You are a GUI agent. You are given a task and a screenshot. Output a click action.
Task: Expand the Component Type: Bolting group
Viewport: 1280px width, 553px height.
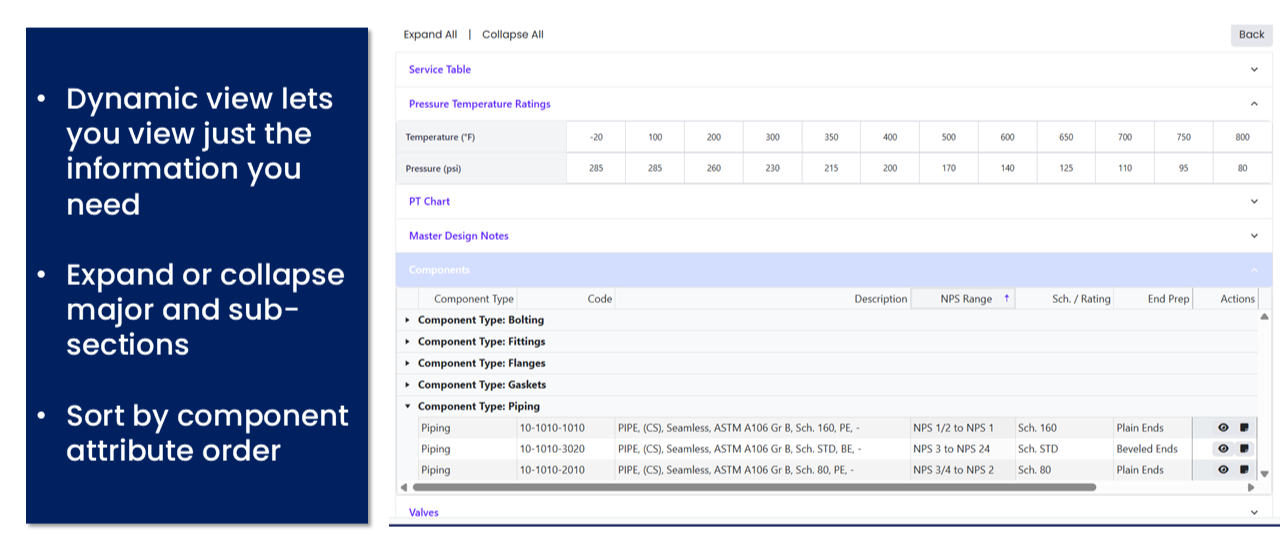point(407,321)
